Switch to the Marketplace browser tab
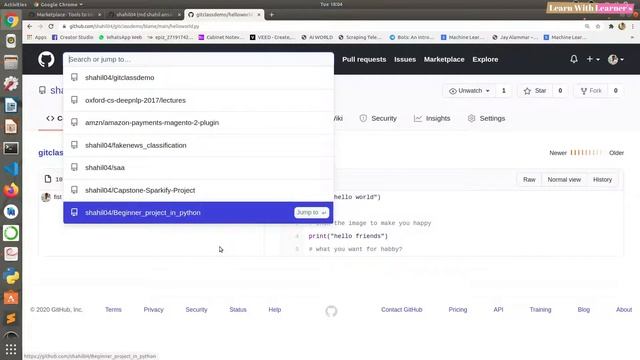The width and height of the screenshot is (640, 360). (64, 14)
